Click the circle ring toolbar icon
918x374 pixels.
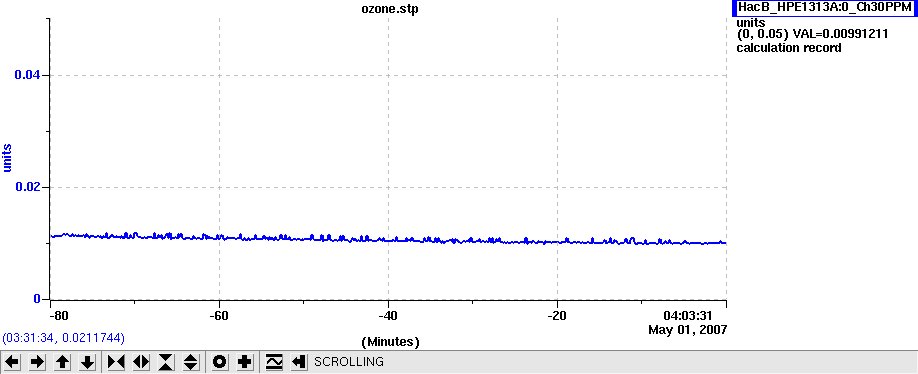(220, 362)
